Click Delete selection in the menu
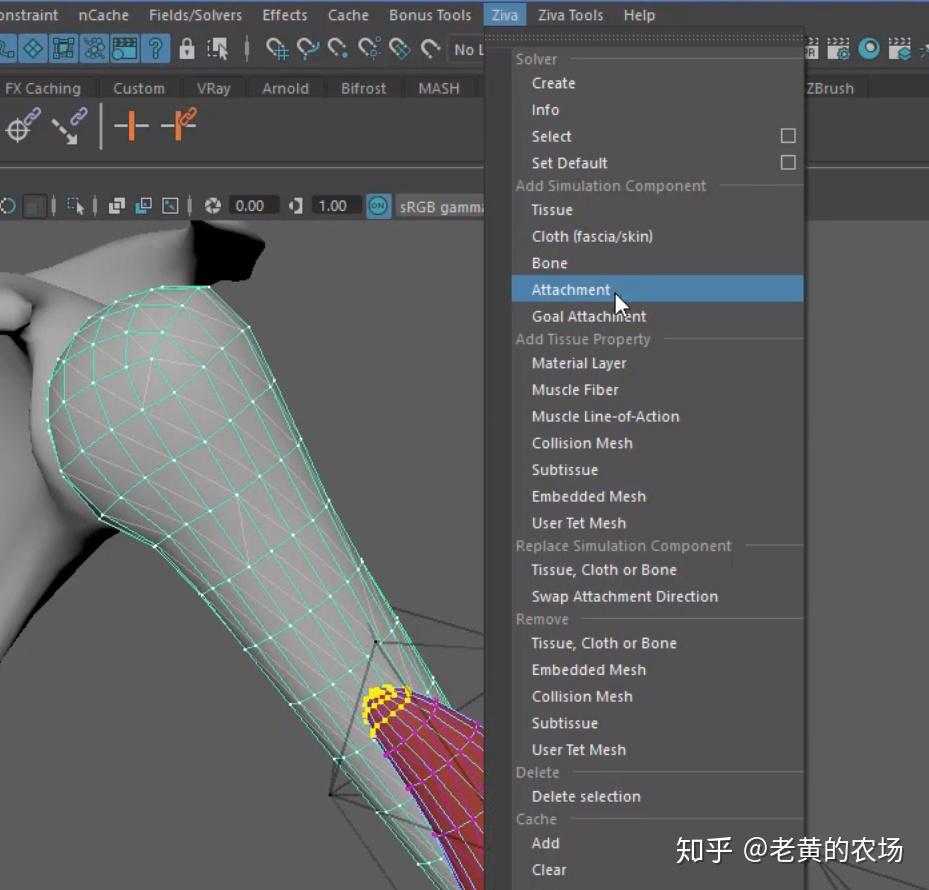The width and height of the screenshot is (929, 890). click(x=586, y=796)
